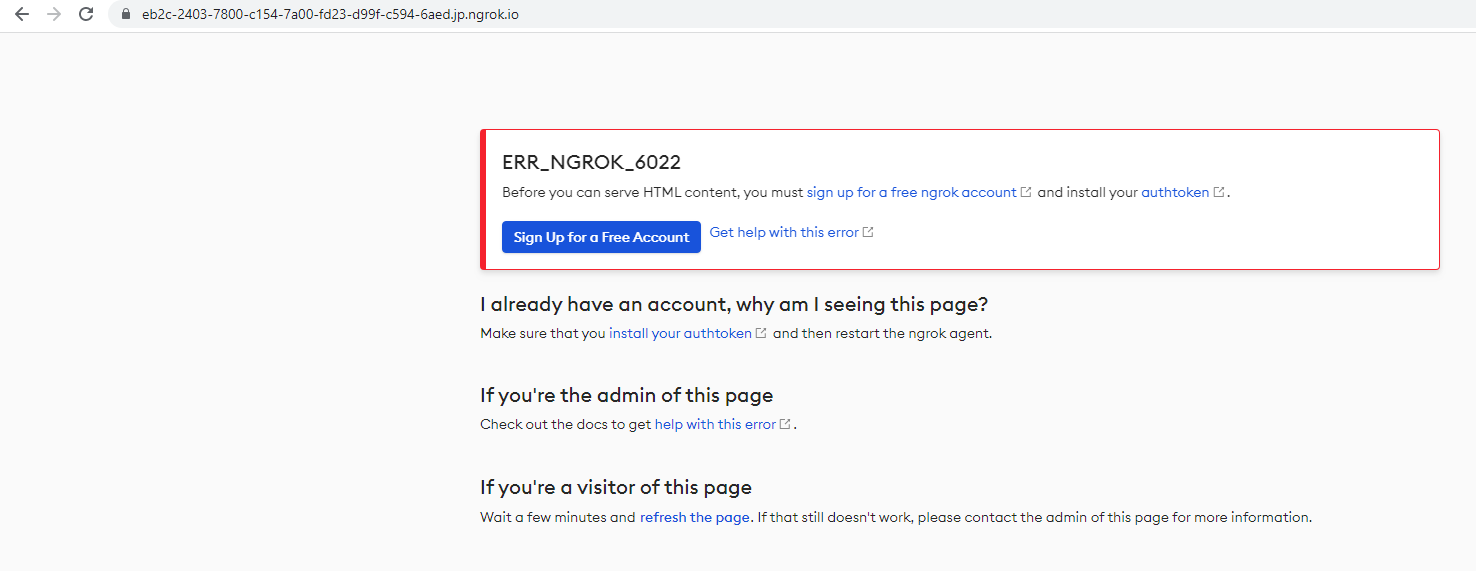The width and height of the screenshot is (1476, 571).
Task: Click external-link icon beside admin 'help with this error'
Action: [785, 424]
